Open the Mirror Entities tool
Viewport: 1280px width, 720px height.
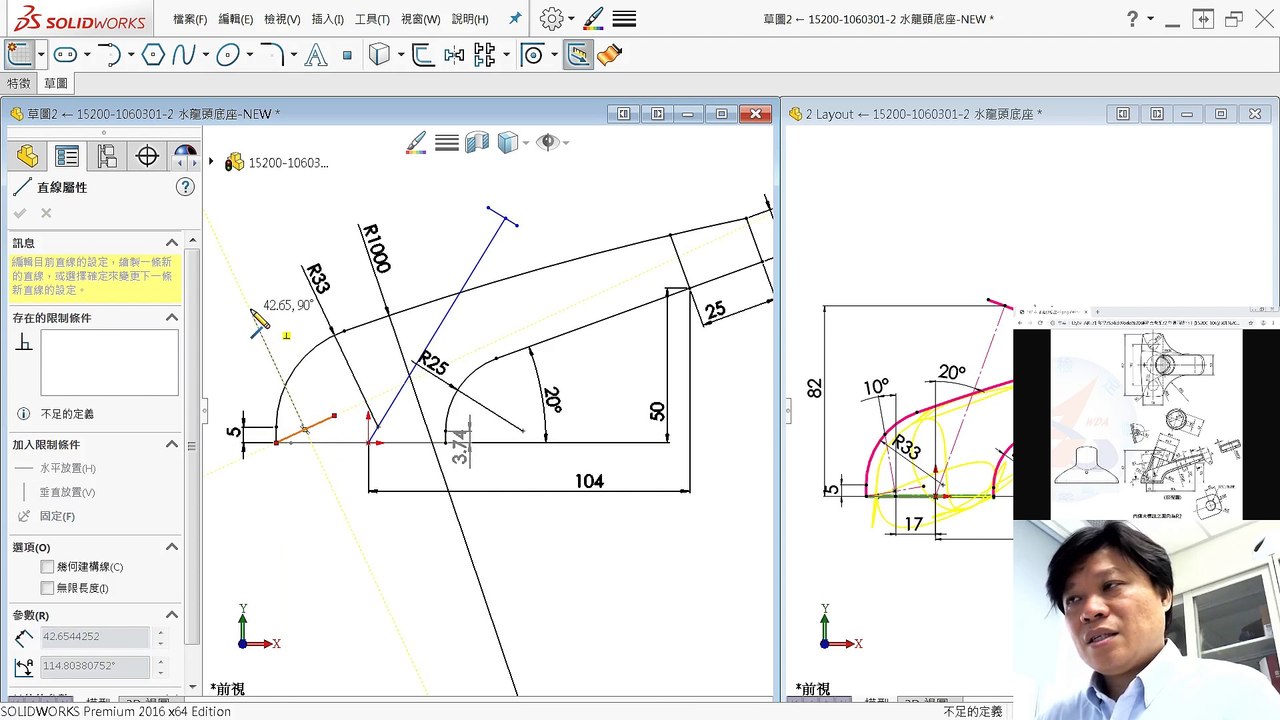[x=454, y=55]
